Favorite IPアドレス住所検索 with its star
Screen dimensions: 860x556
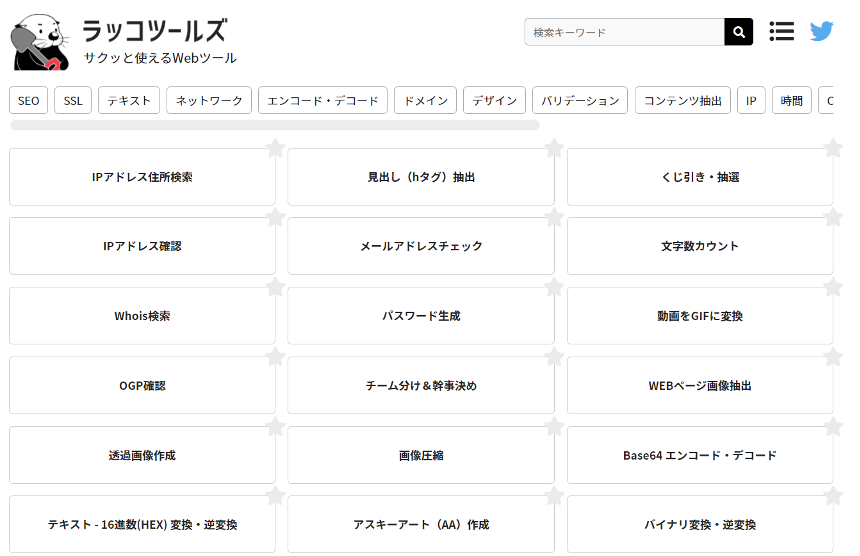click(x=275, y=149)
